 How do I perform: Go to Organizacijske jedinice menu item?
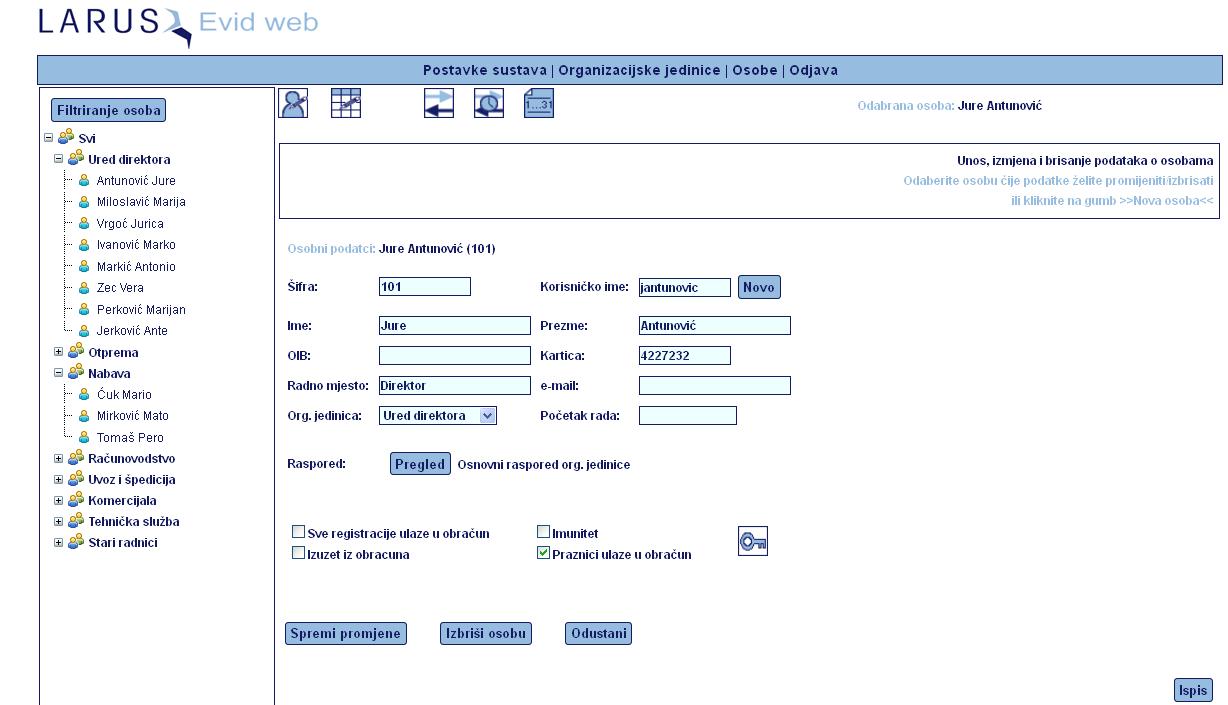[639, 71]
